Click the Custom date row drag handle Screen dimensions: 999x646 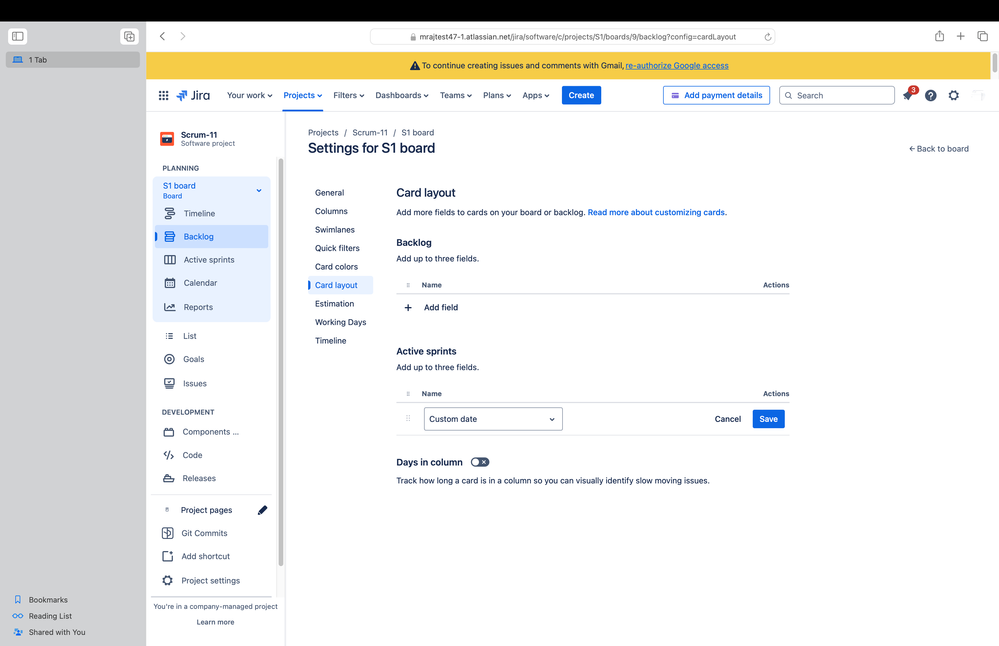coord(408,419)
